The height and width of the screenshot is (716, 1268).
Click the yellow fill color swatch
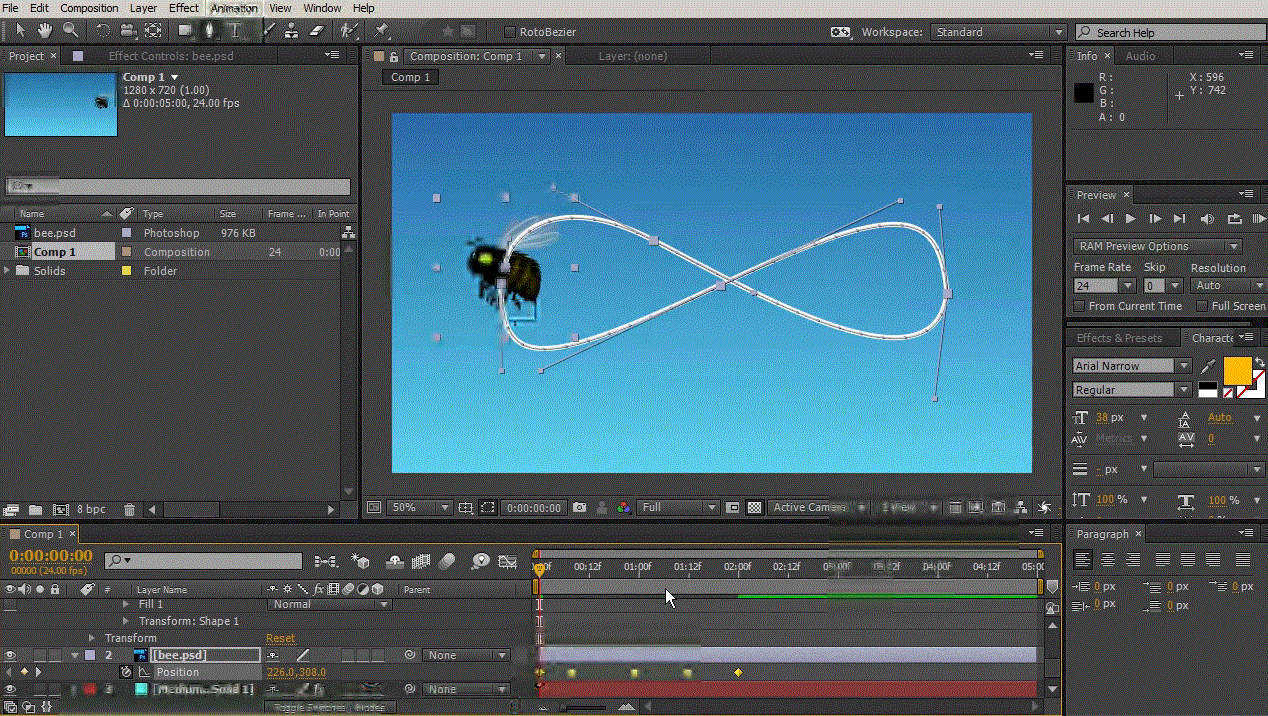(x=1238, y=369)
